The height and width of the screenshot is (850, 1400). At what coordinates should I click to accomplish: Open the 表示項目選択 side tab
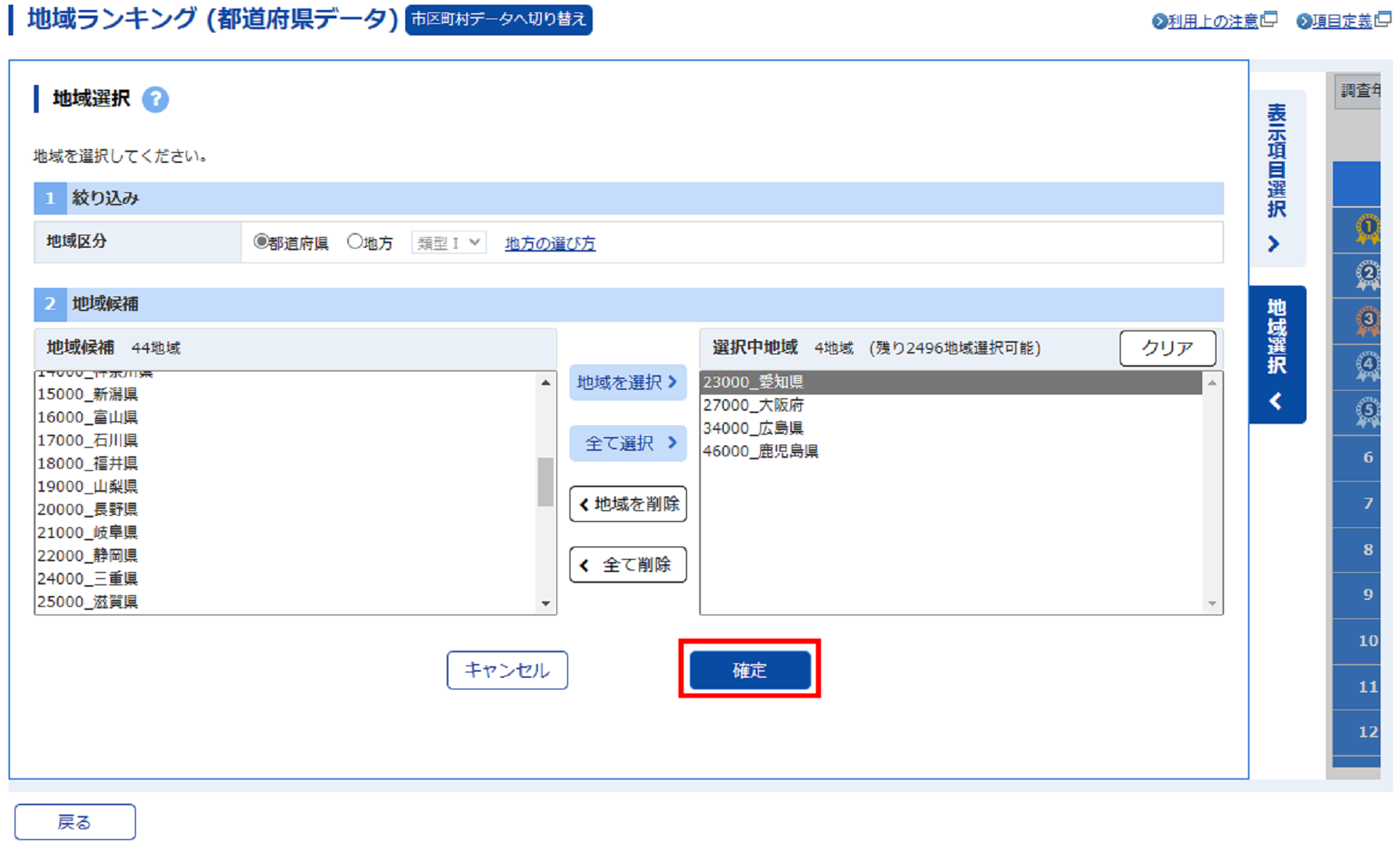click(1277, 178)
